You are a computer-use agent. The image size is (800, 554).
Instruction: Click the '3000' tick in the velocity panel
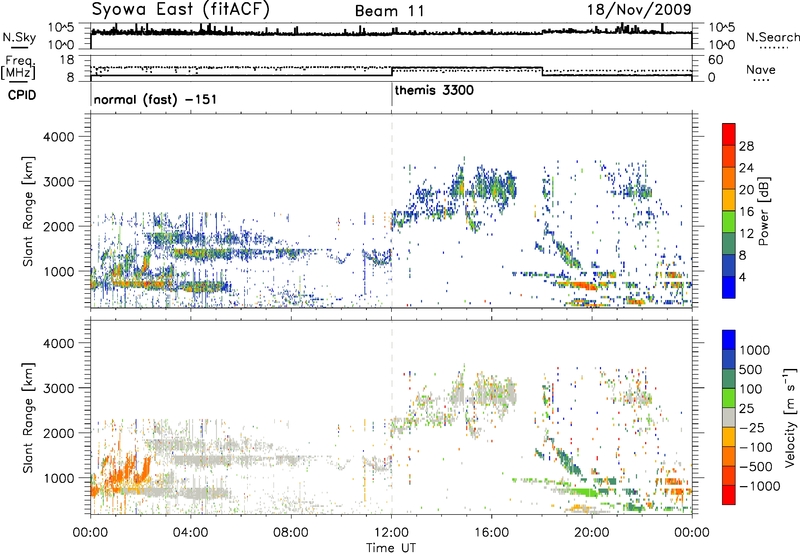[60, 388]
